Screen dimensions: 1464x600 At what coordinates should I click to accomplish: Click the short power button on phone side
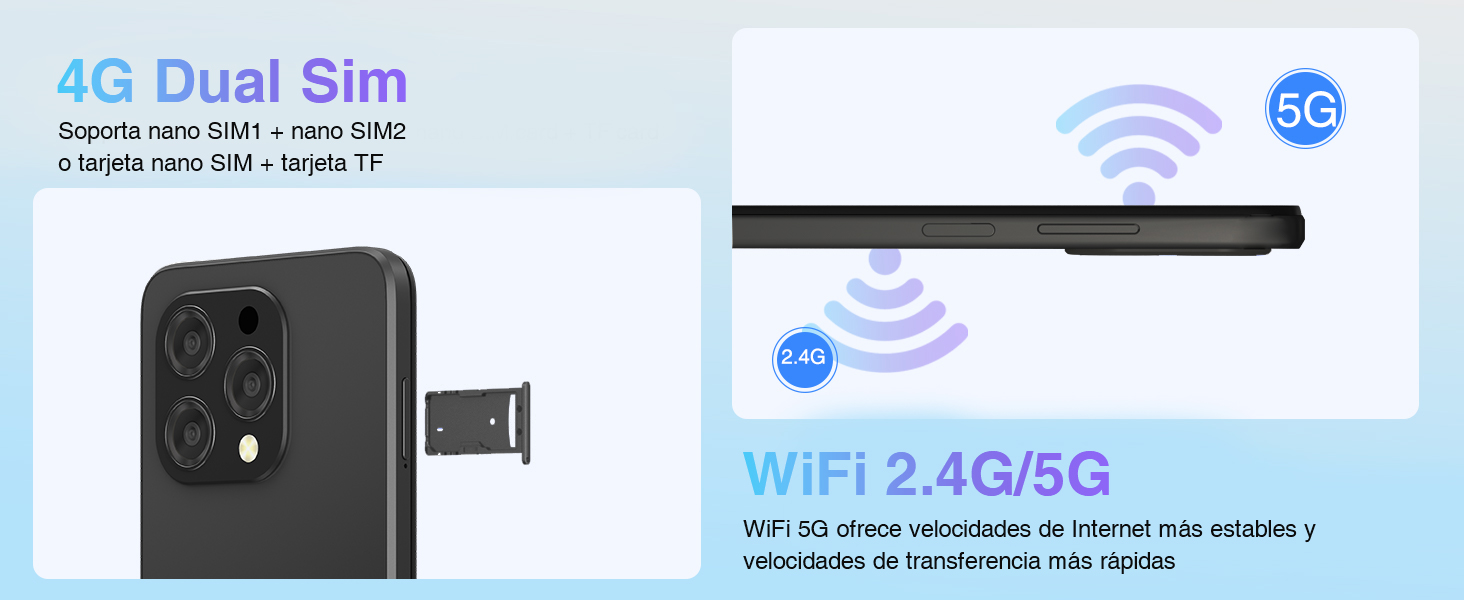pyautogui.click(x=958, y=230)
